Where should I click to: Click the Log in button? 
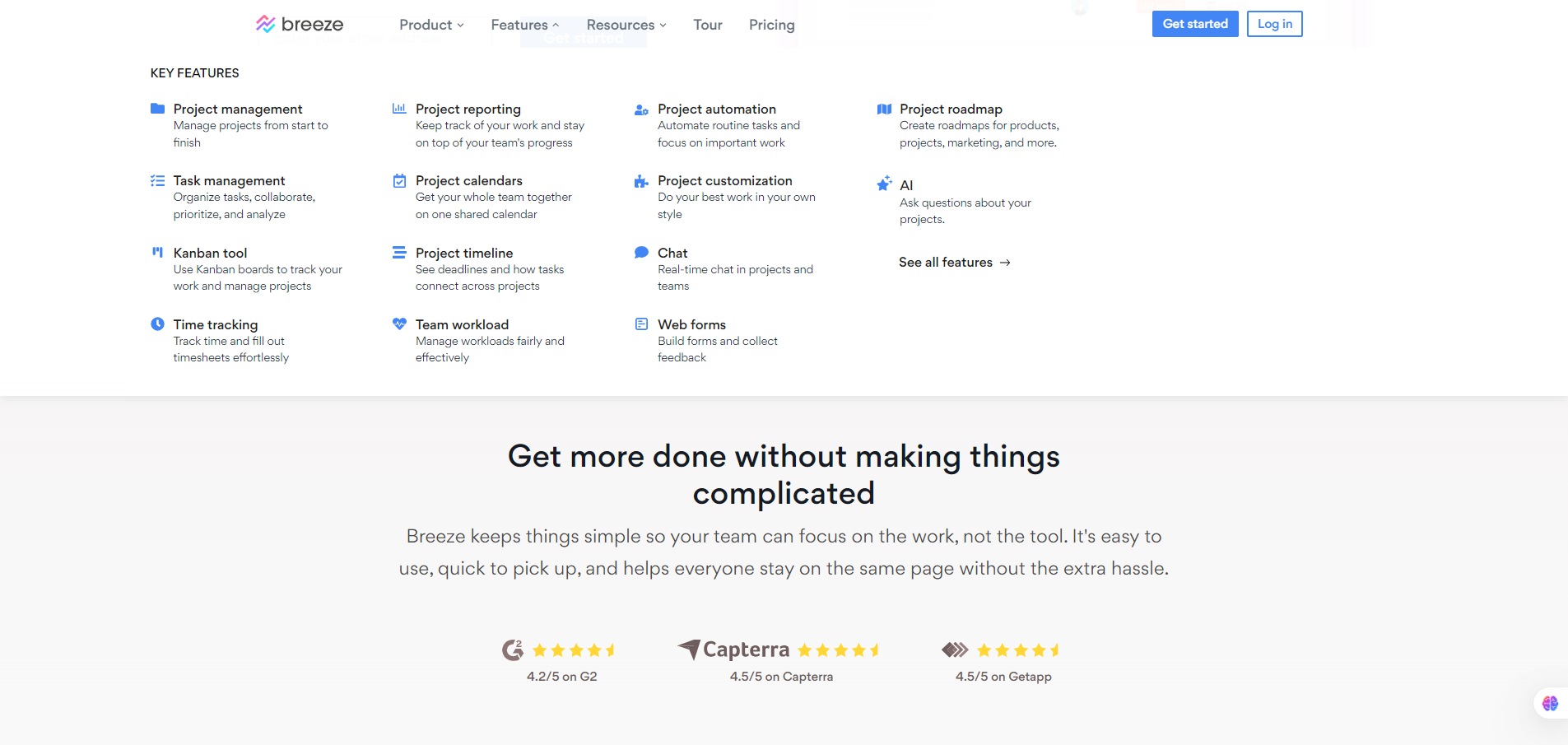tap(1274, 24)
